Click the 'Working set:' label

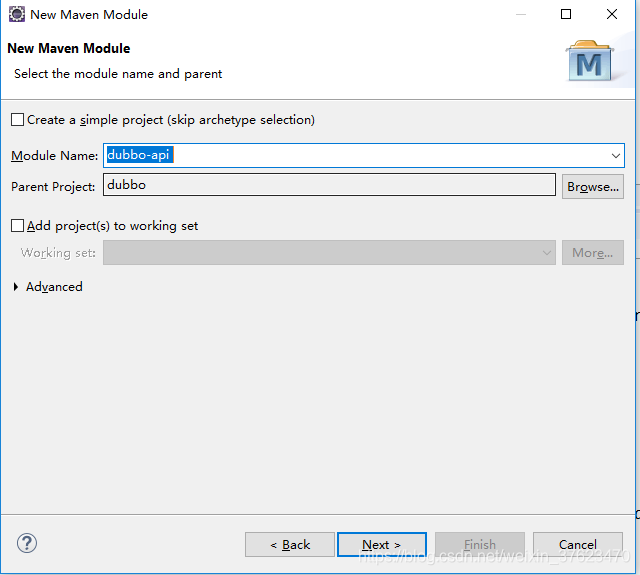point(58,253)
